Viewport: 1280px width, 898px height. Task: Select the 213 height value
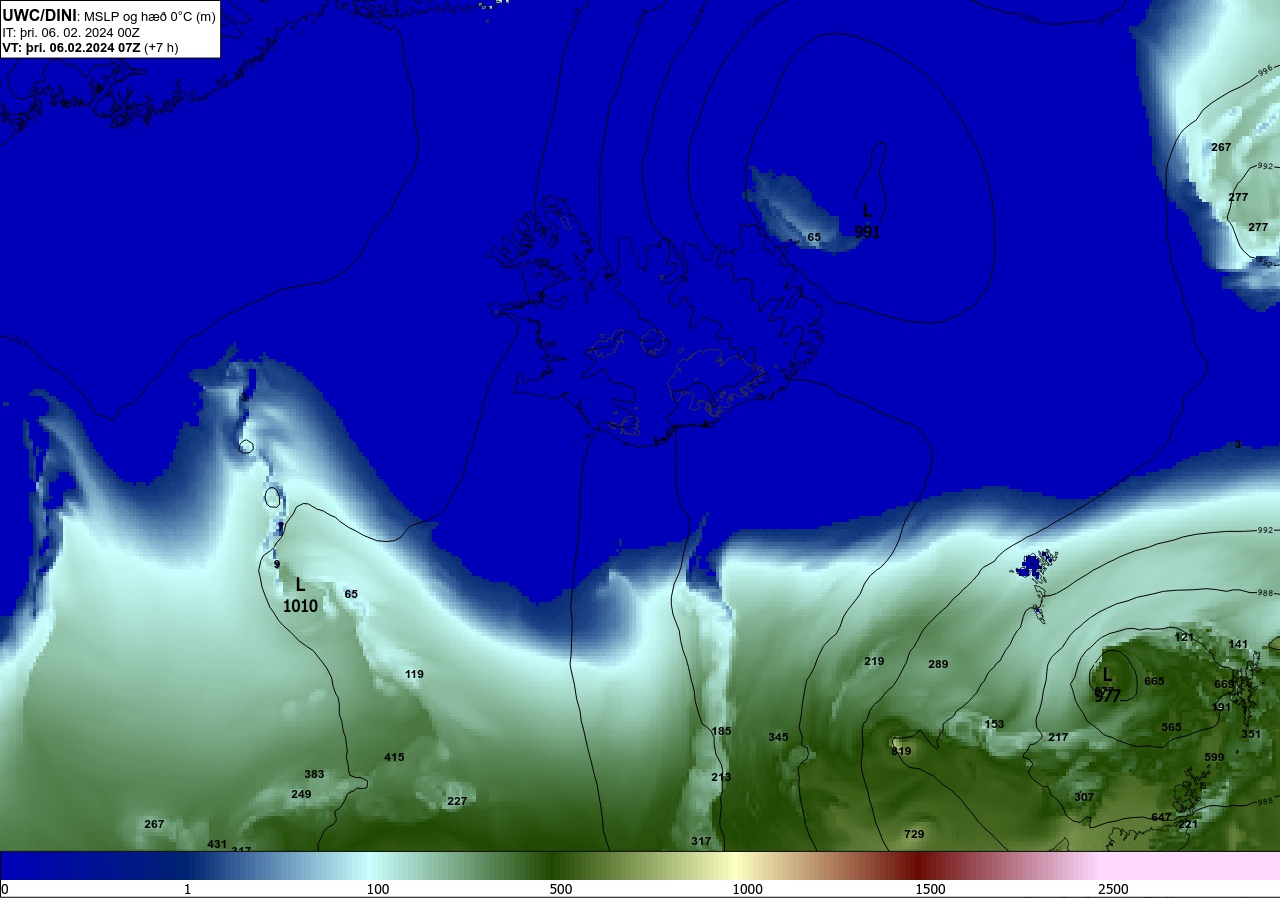(x=721, y=777)
